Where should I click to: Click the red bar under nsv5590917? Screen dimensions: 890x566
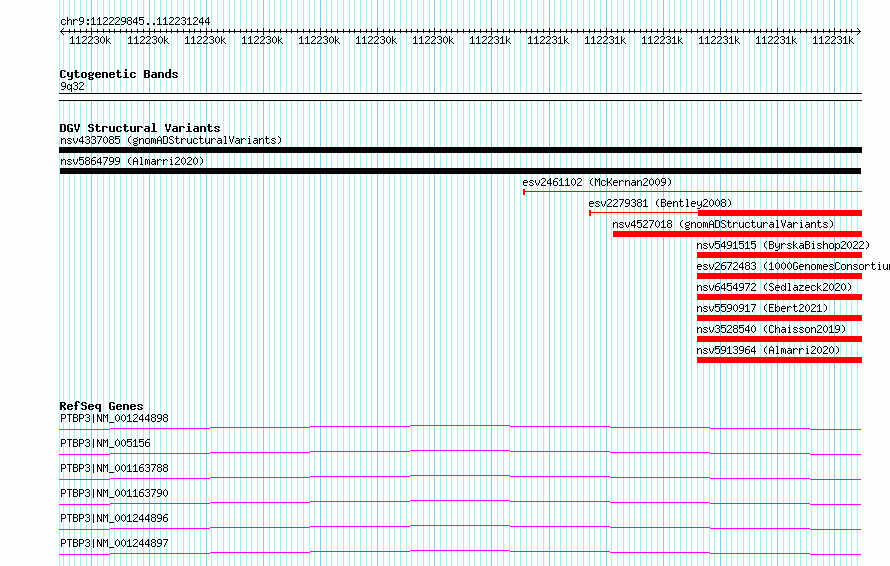[779, 318]
